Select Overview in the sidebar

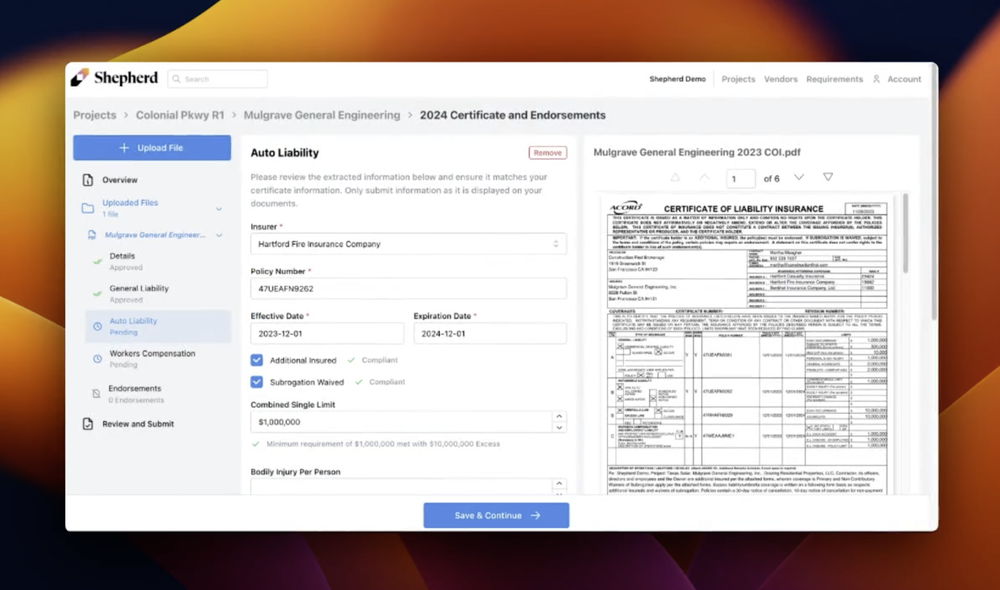pyautogui.click(x=119, y=180)
